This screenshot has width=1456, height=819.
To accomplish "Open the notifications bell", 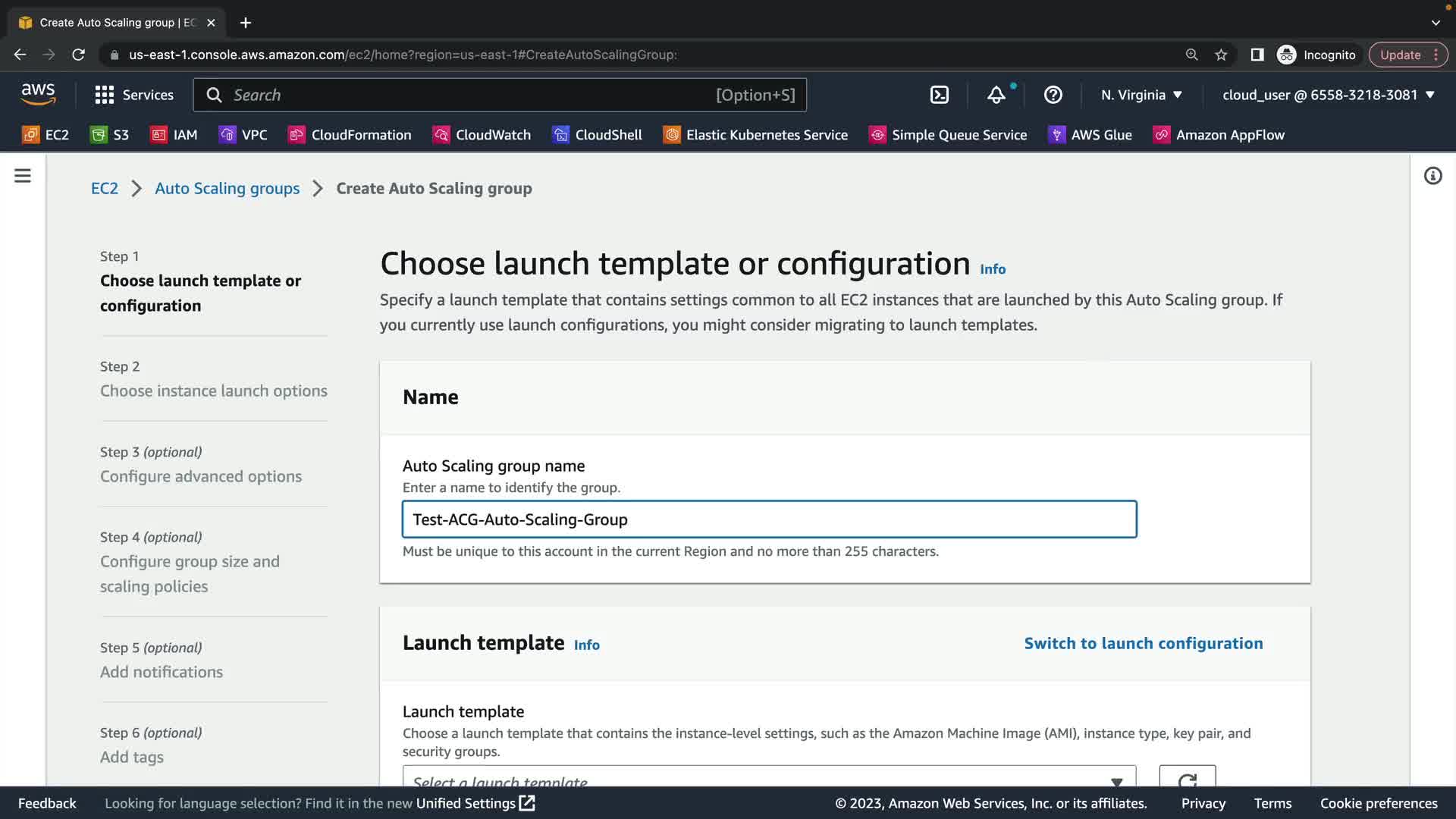I will [x=996, y=95].
